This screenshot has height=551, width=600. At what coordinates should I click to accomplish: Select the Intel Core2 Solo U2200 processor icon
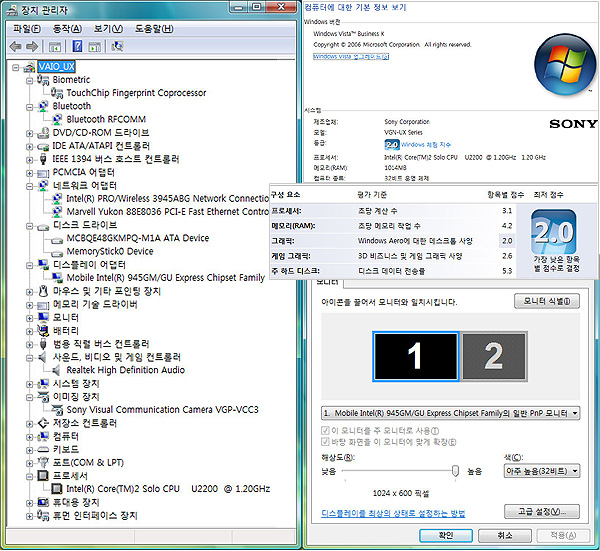point(57,489)
